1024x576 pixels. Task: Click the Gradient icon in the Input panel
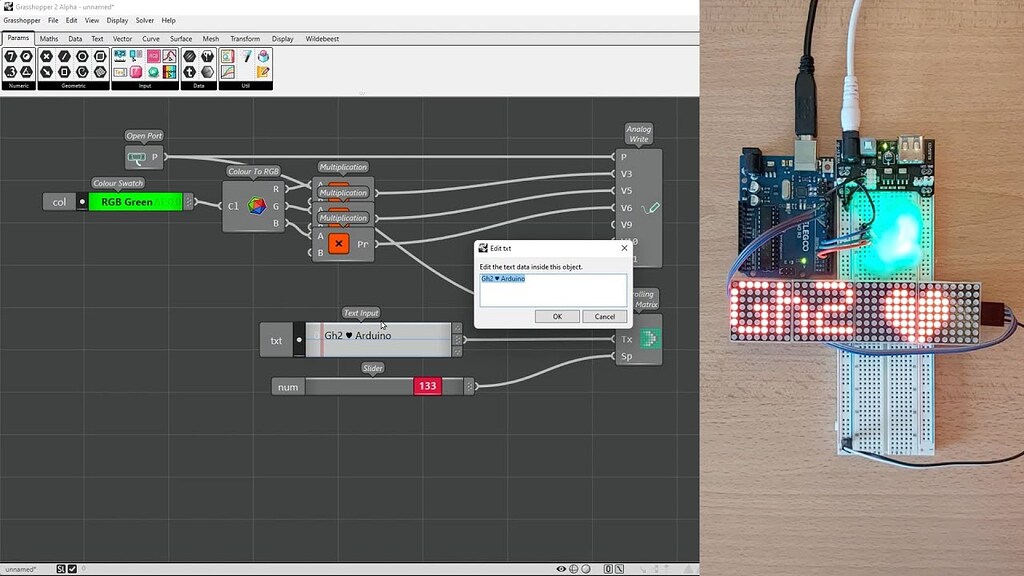click(170, 73)
